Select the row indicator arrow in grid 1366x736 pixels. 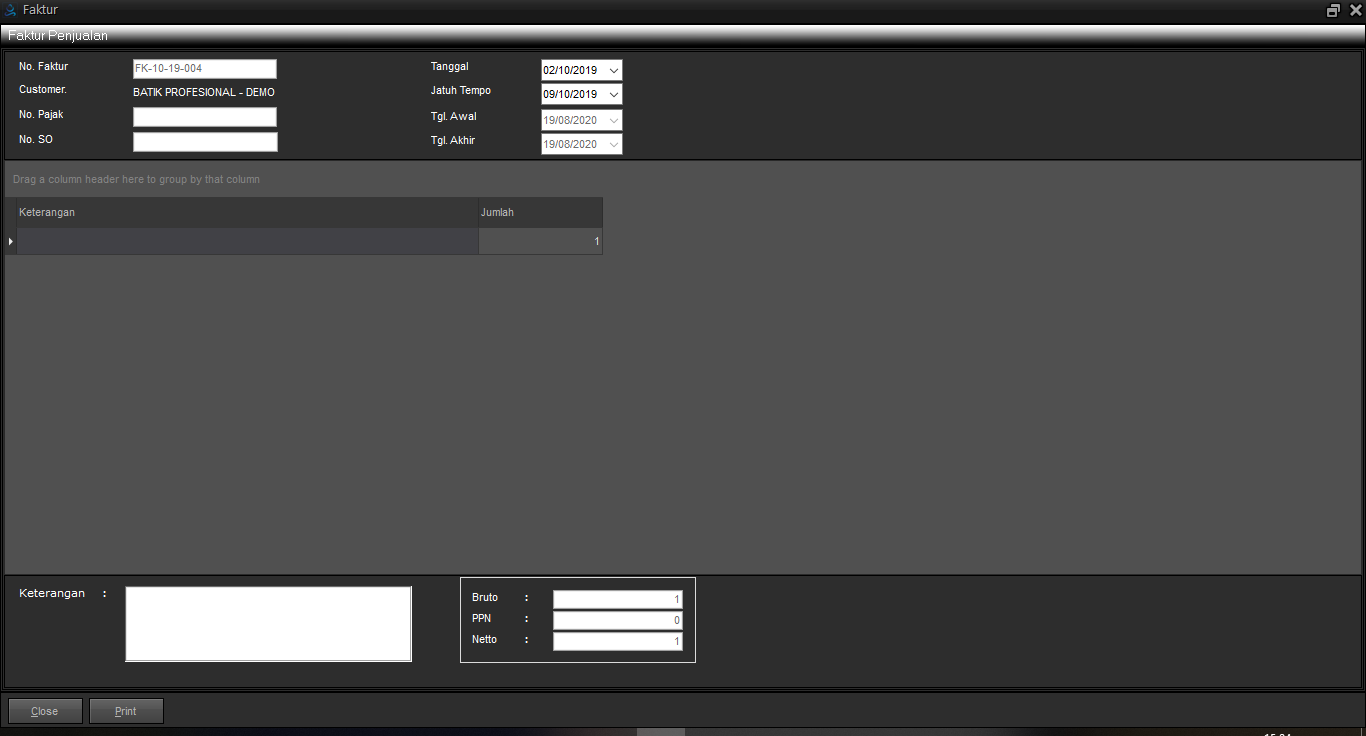pos(11,242)
